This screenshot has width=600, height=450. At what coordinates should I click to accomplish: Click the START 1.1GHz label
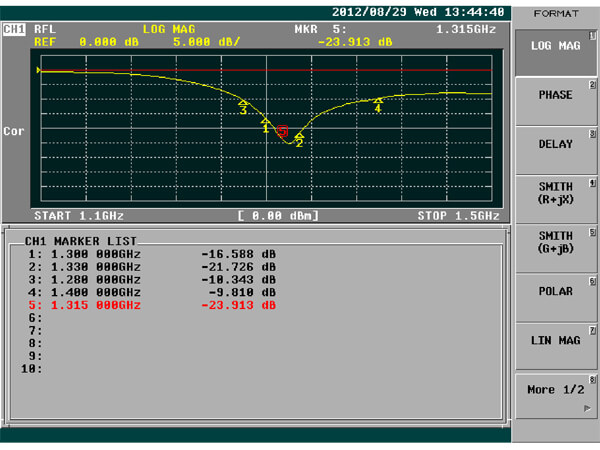[x=79, y=216]
